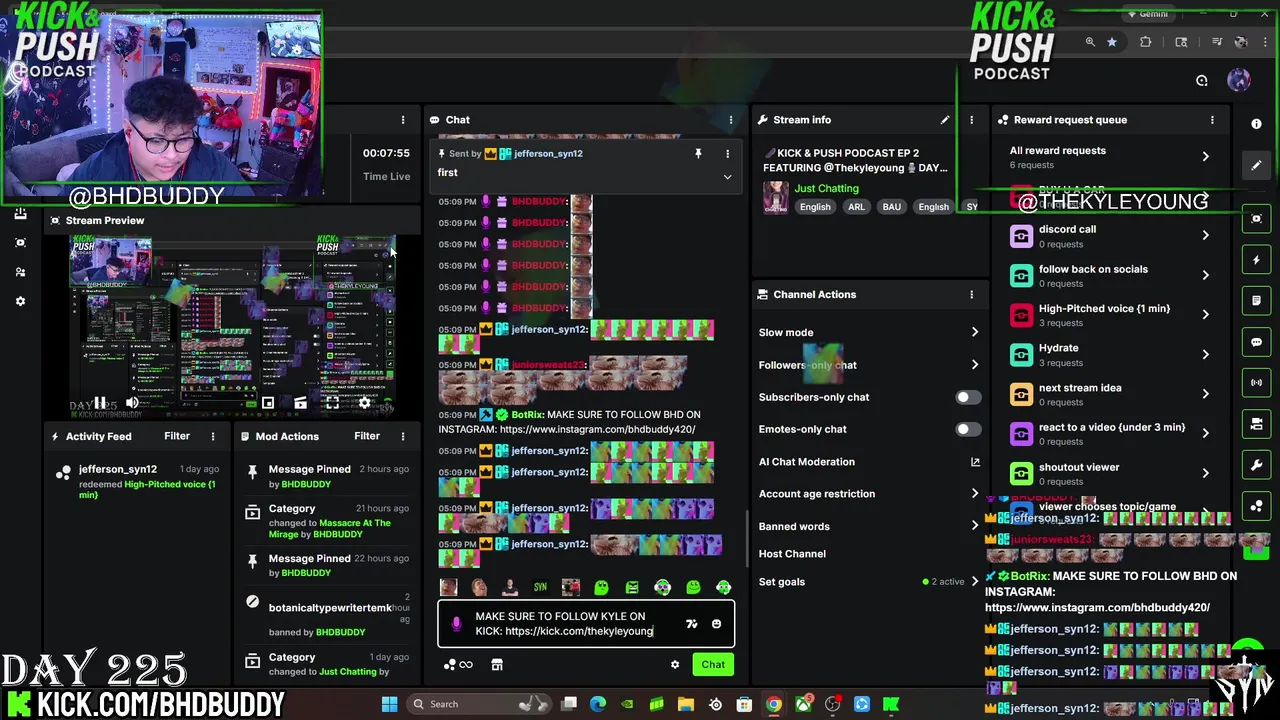
Task: Open stream preview icon in right sidebar
Action: point(1256,219)
